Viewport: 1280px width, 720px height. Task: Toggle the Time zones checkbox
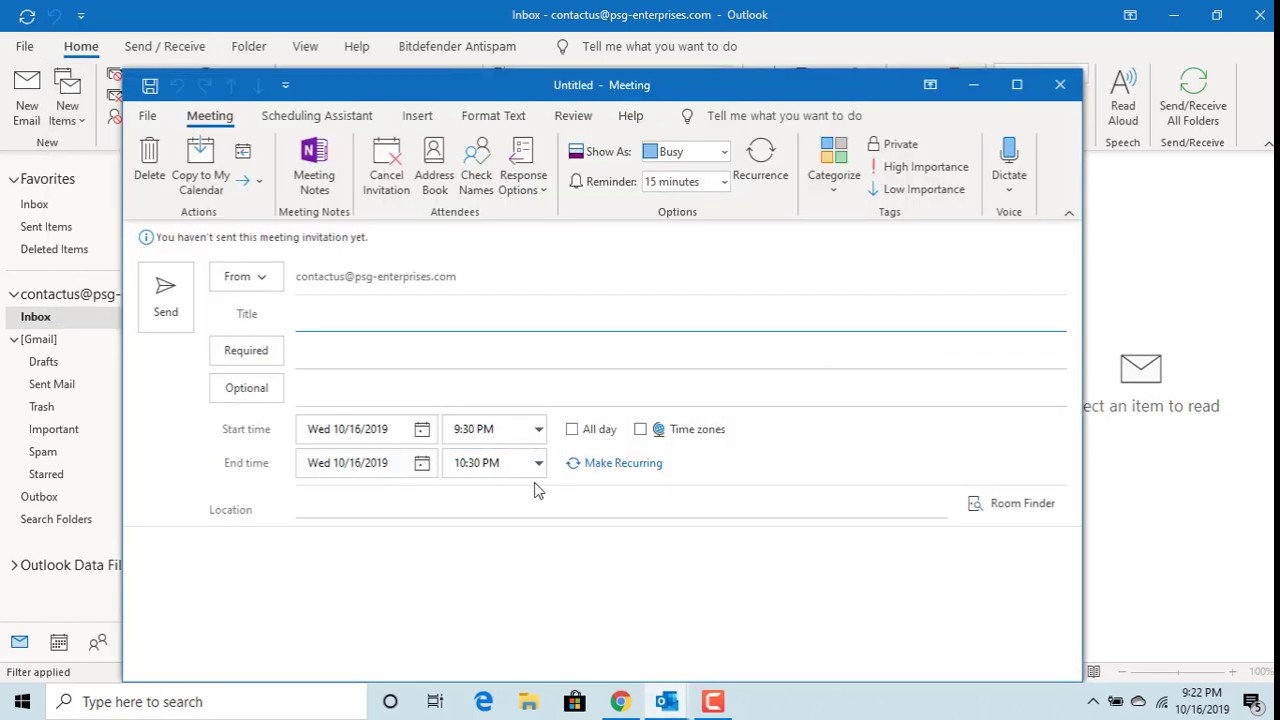pyautogui.click(x=640, y=429)
